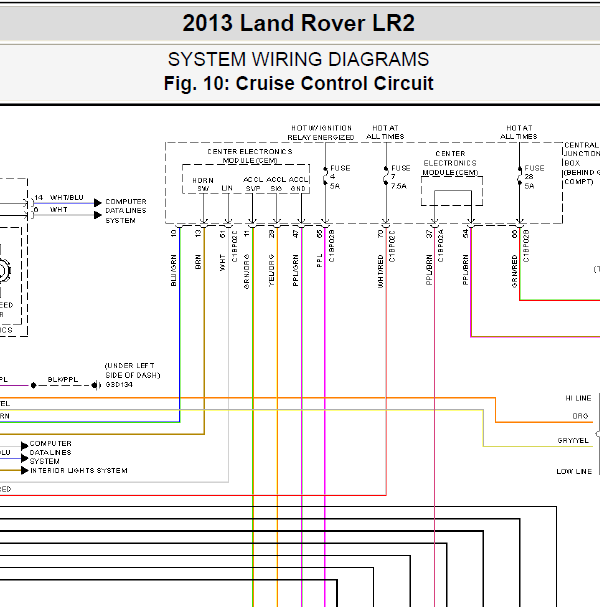
Task: Click connector pin number 70
Action: [x=381, y=234]
